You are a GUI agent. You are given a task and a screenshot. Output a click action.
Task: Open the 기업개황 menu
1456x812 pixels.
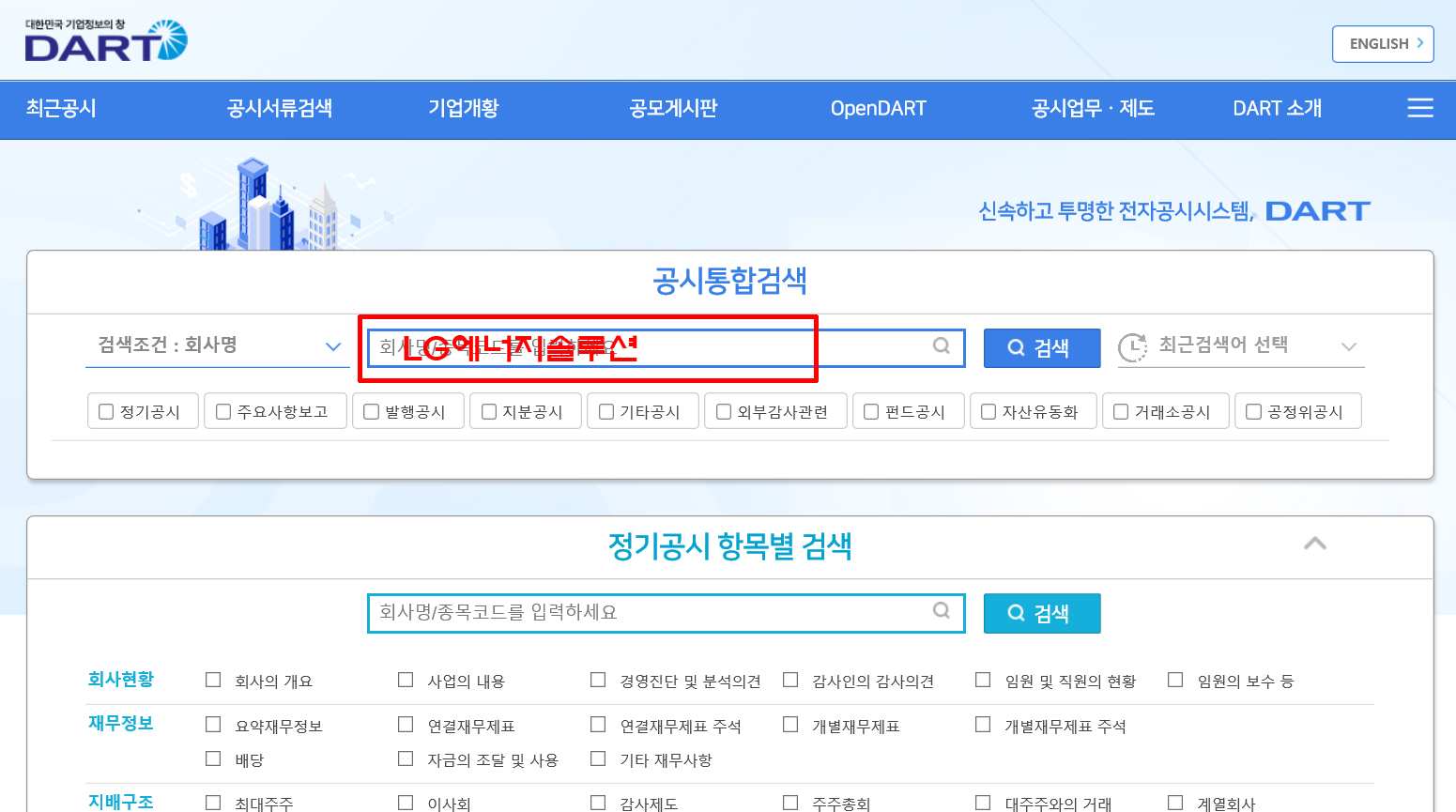coord(463,108)
